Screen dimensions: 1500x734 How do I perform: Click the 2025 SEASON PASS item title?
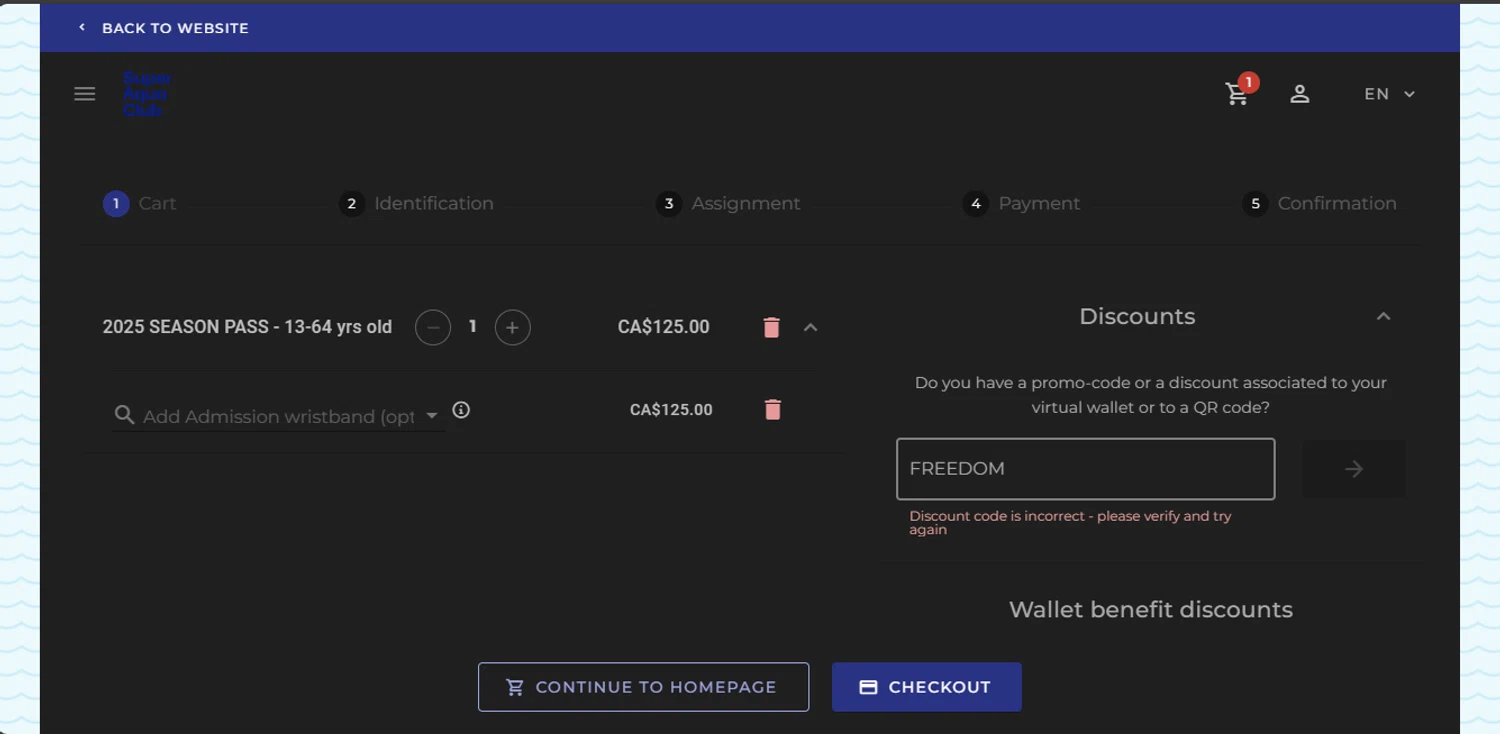click(247, 327)
